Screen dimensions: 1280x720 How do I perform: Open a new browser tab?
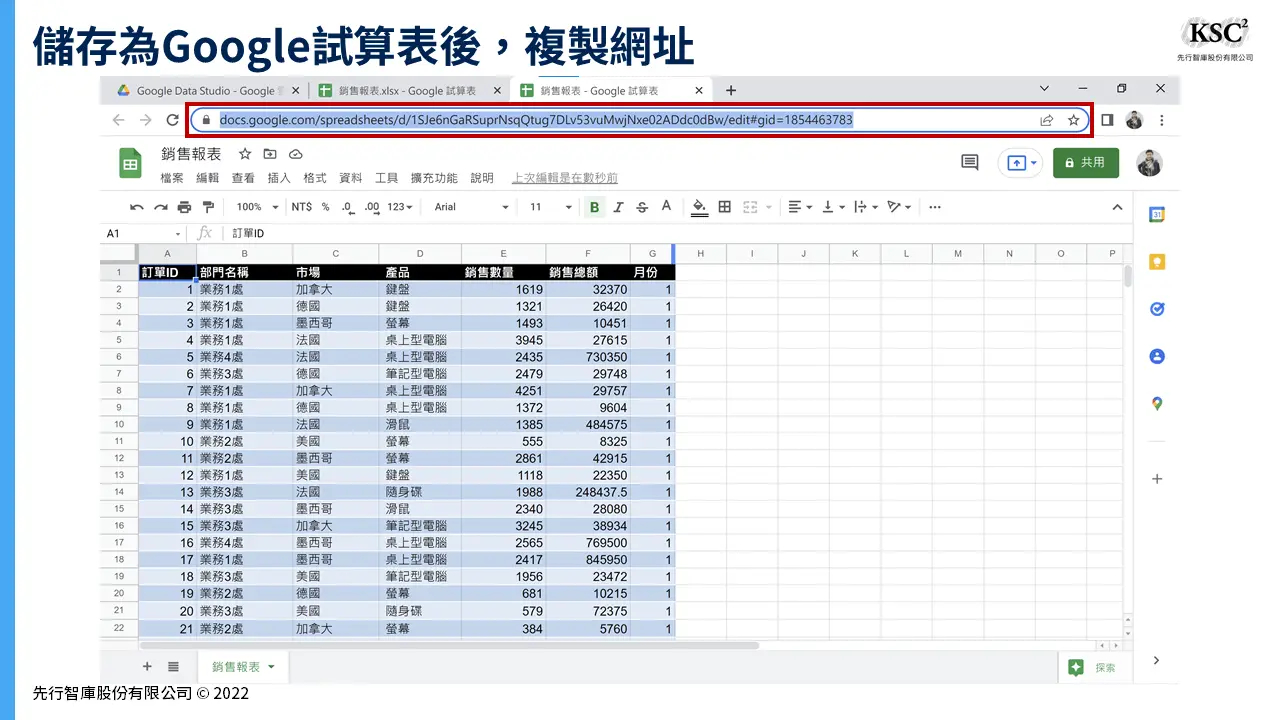click(x=731, y=90)
